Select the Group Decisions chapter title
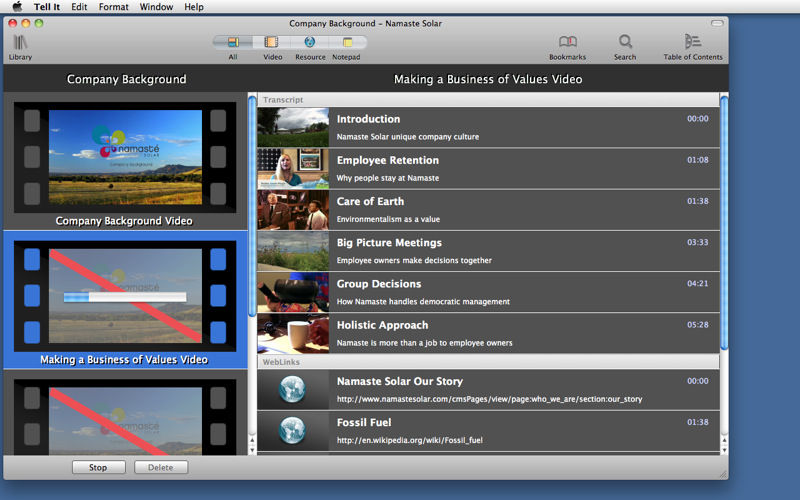This screenshot has width=800, height=500. pos(379,284)
